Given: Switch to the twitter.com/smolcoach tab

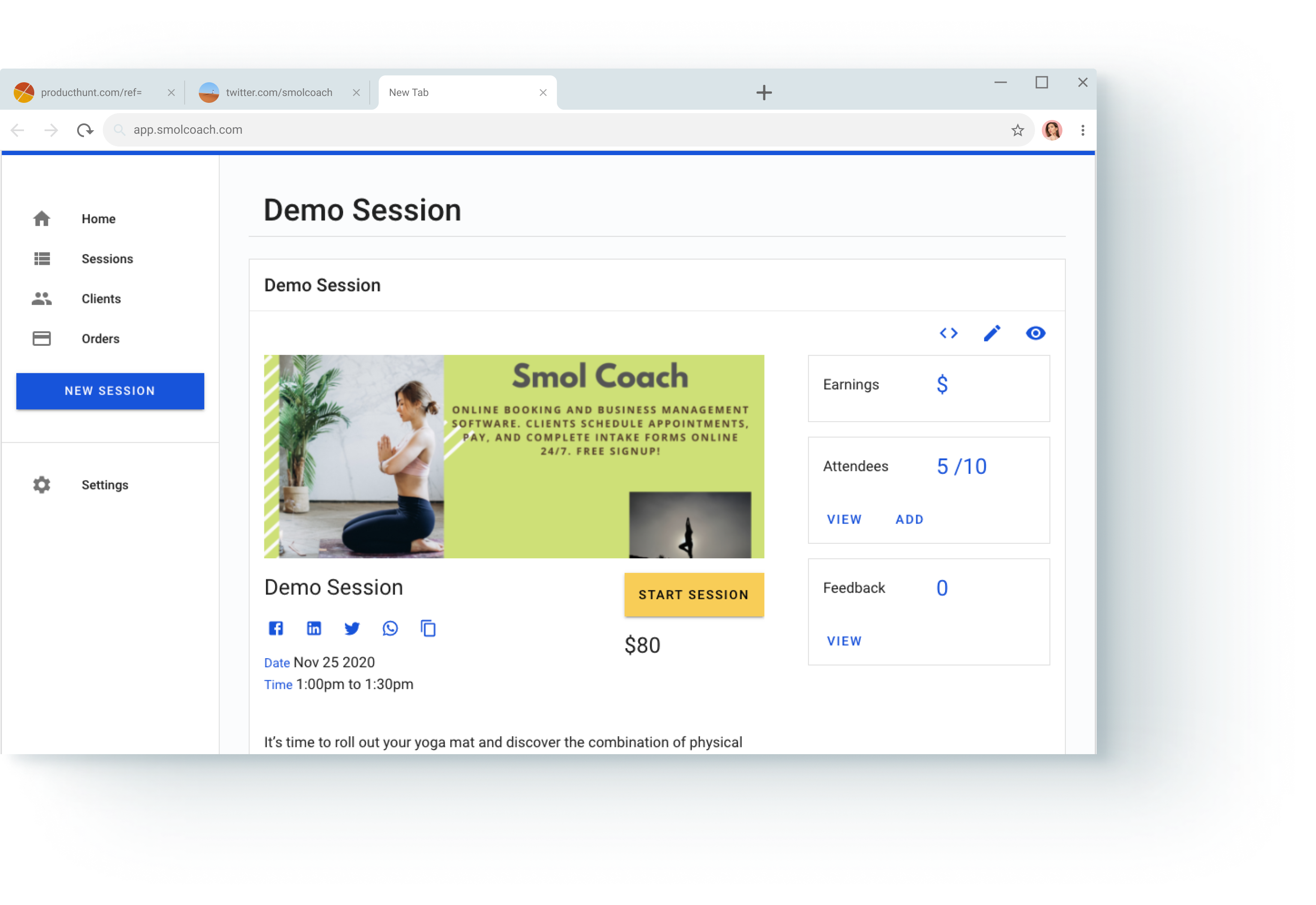Looking at the screenshot, I should coord(278,93).
